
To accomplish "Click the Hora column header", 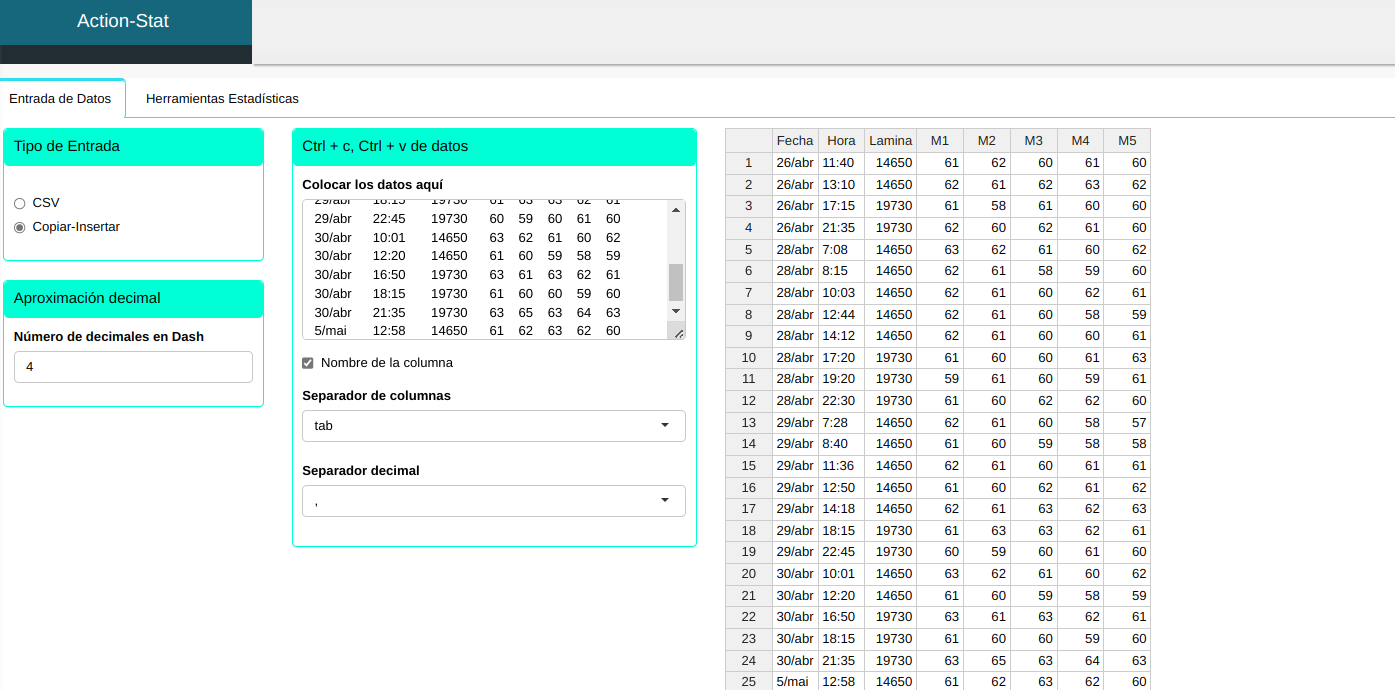I will (841, 141).
